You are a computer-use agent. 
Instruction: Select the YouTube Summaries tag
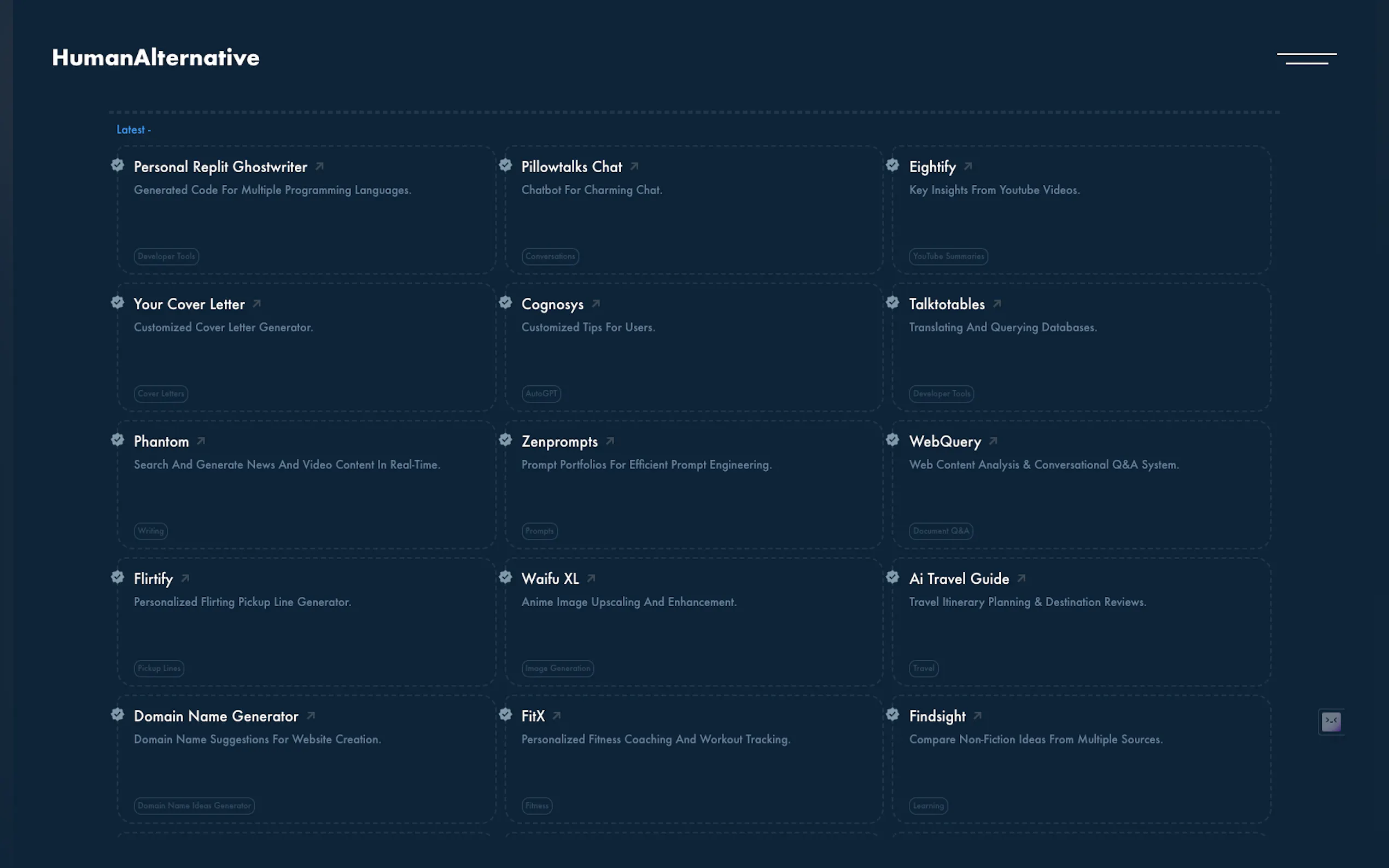(948, 256)
